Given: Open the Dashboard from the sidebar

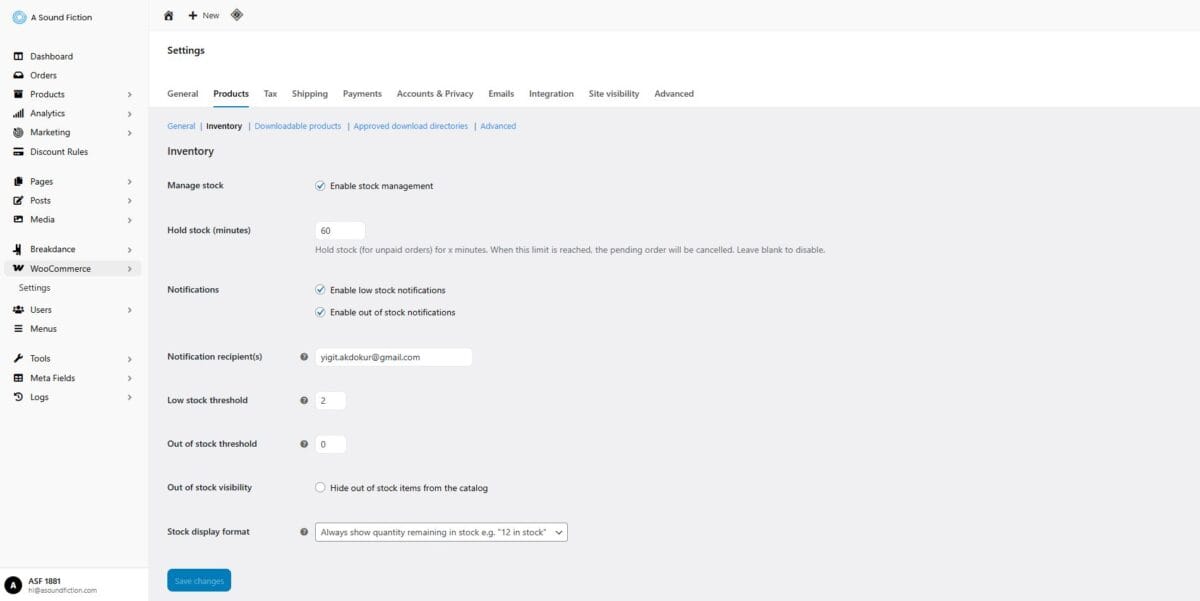Looking at the screenshot, I should [x=46, y=56].
